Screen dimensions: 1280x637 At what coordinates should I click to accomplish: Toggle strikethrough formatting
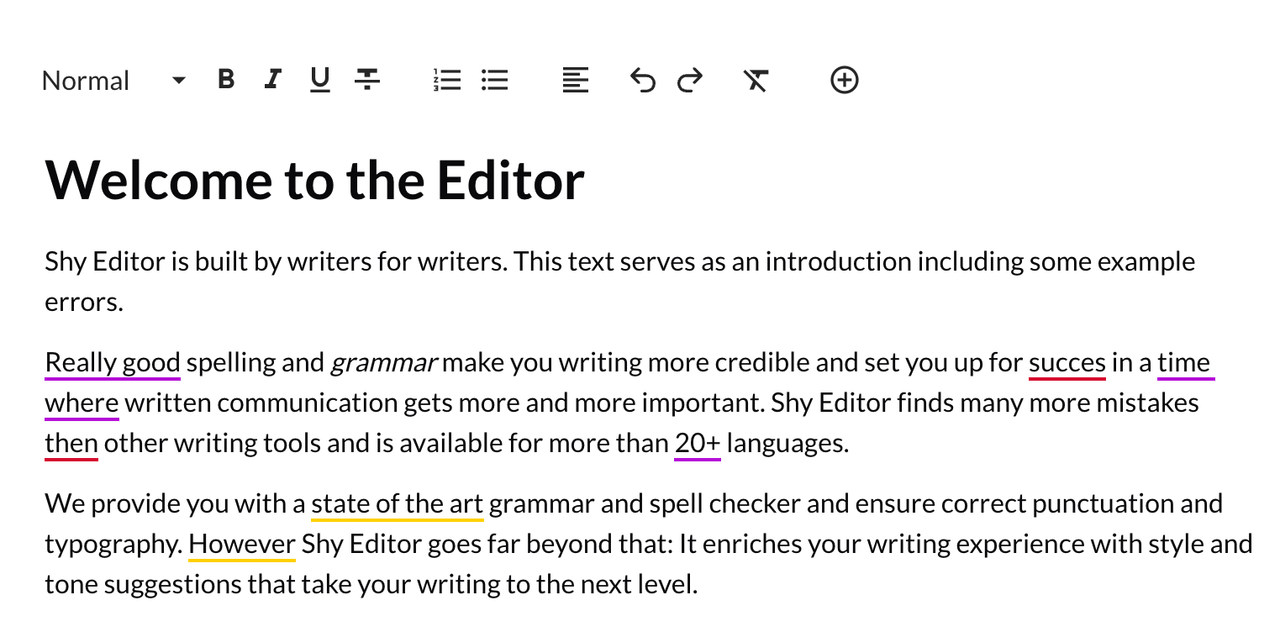click(x=368, y=80)
